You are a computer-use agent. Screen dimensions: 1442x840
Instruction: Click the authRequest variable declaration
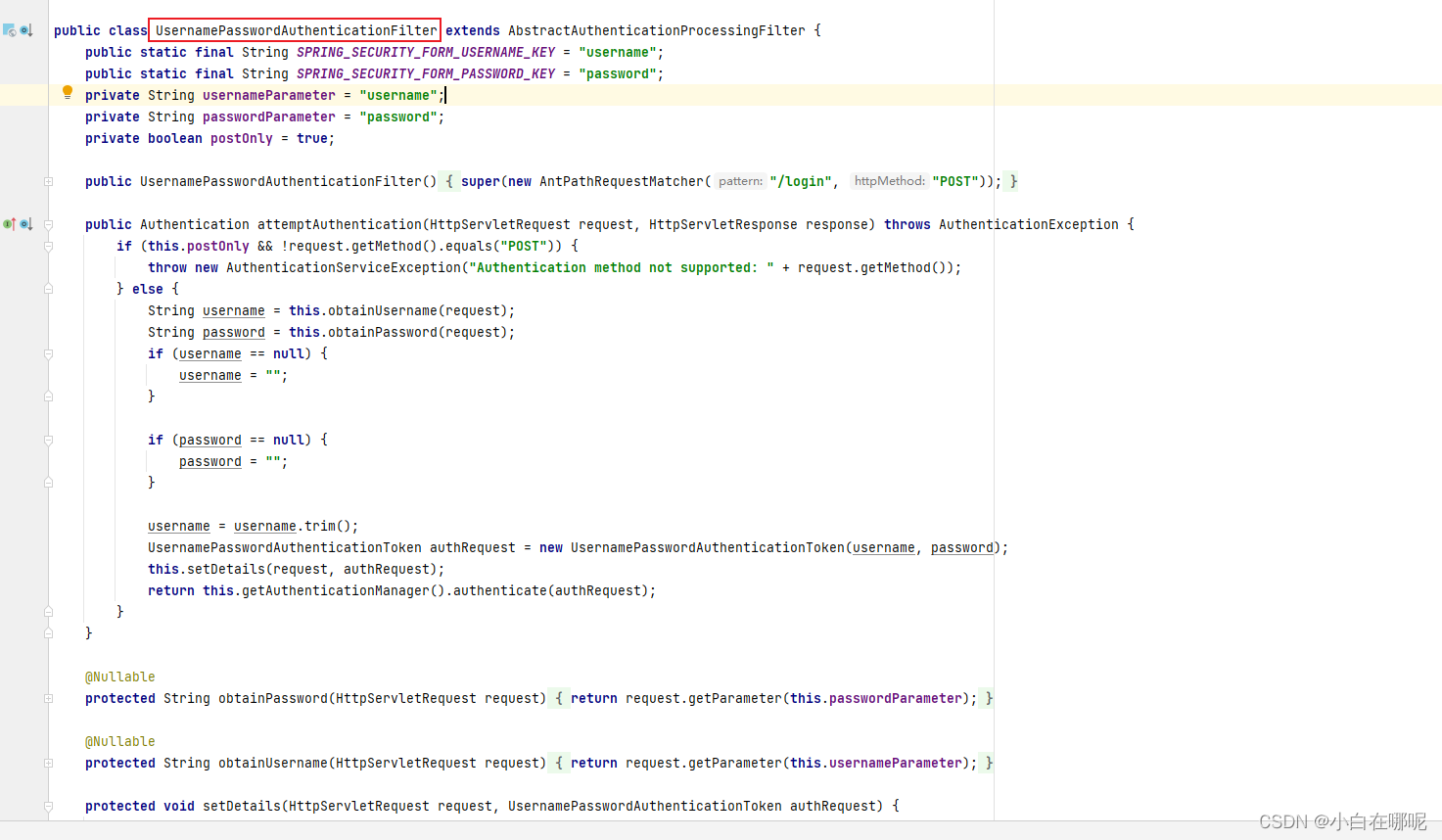(473, 547)
